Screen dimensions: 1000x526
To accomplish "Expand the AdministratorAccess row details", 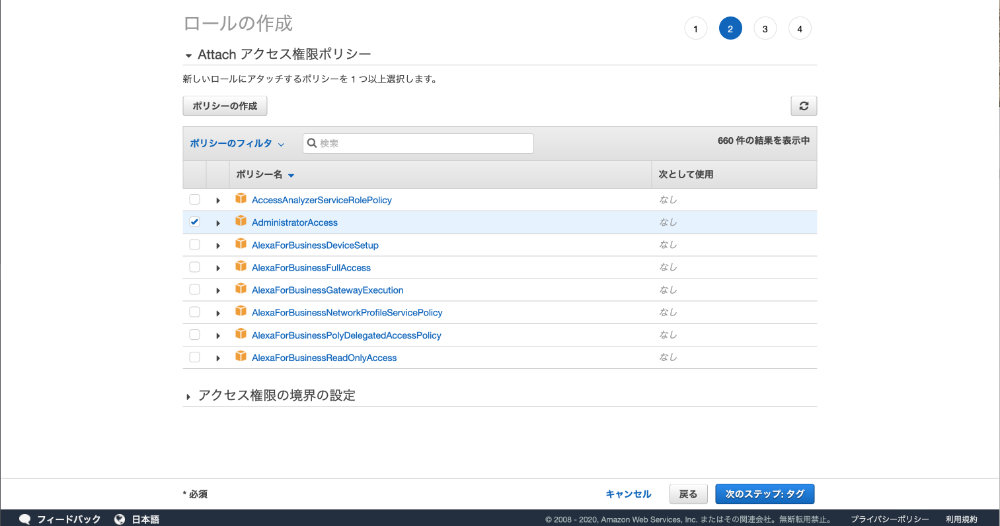I will click(218, 223).
